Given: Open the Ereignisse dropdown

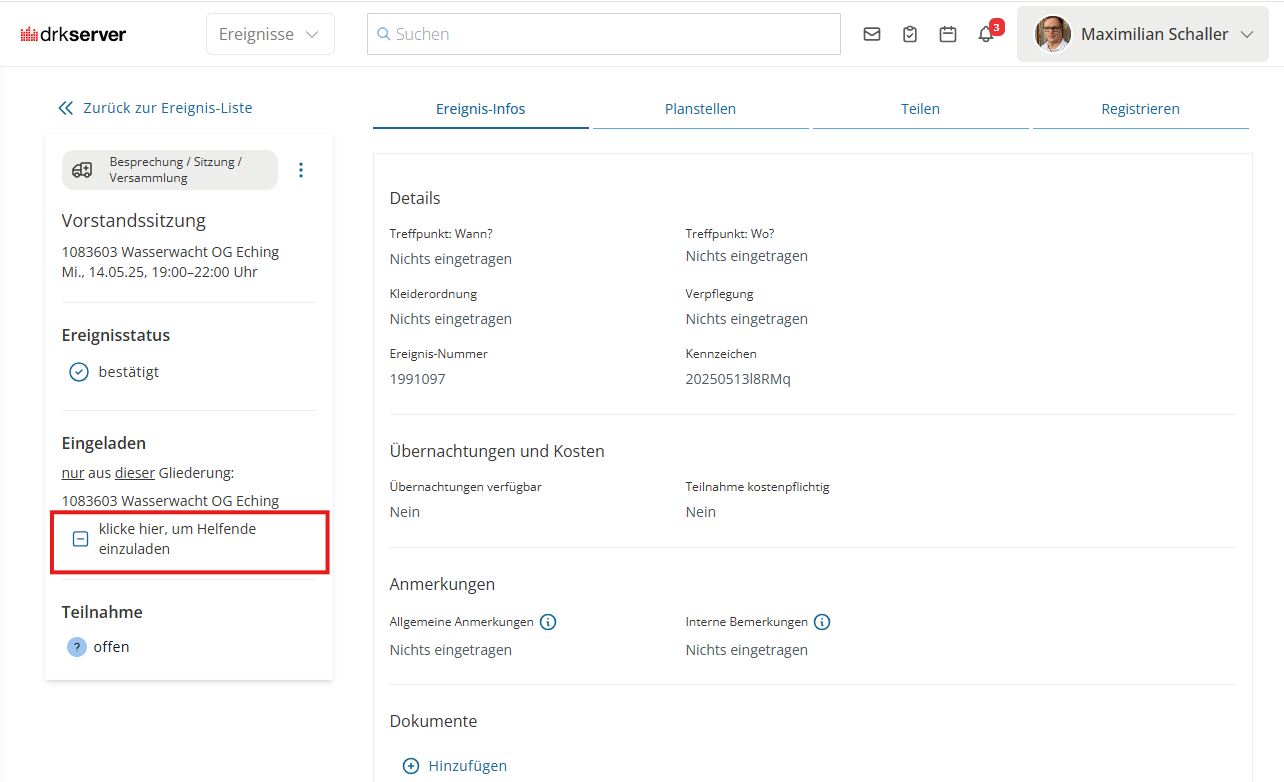Looking at the screenshot, I should (x=270, y=34).
